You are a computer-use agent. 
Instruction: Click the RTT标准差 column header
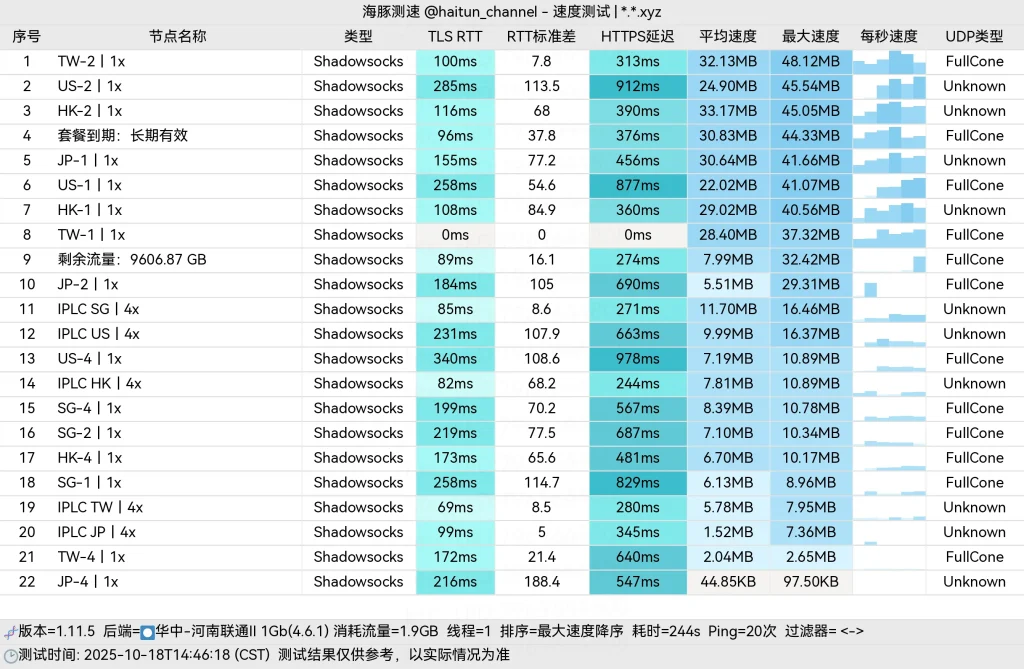click(541, 37)
